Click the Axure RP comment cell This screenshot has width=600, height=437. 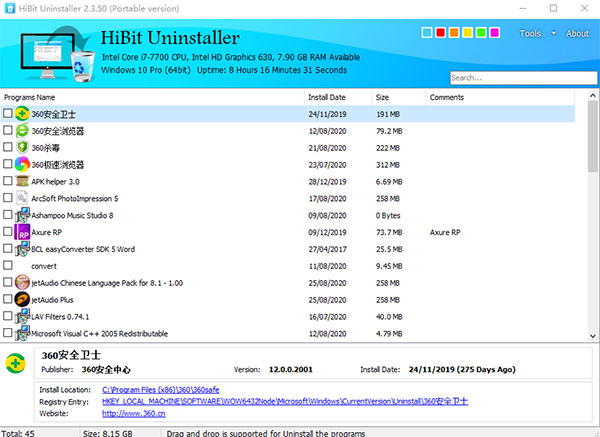[445, 232]
